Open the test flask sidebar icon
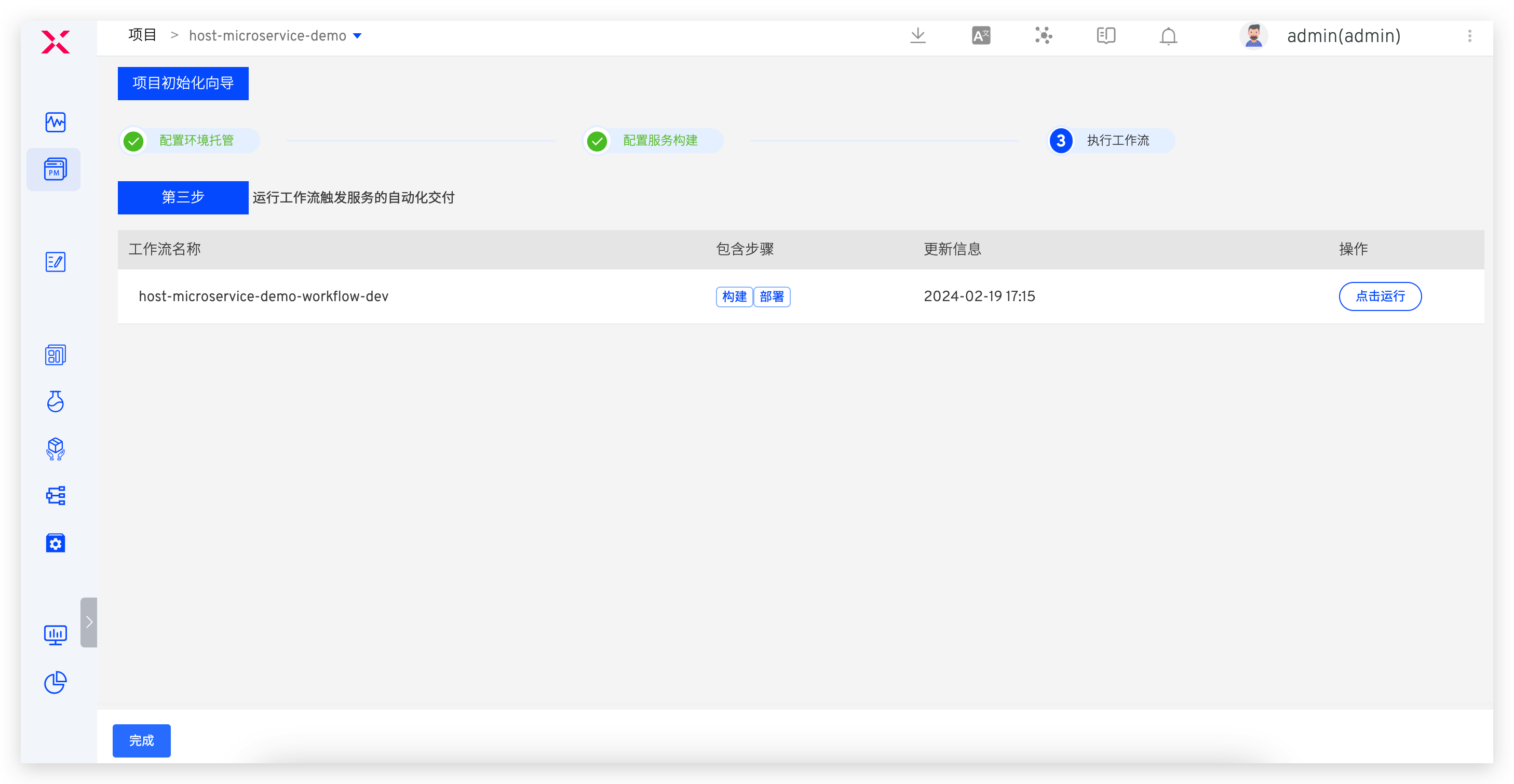The height and width of the screenshot is (784, 1514). click(x=55, y=401)
